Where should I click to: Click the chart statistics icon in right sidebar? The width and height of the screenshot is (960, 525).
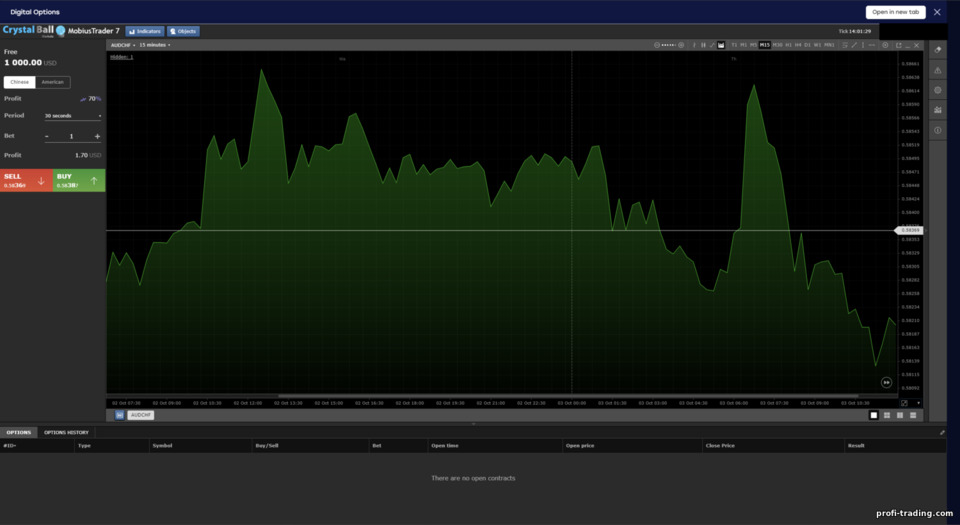coord(938,110)
